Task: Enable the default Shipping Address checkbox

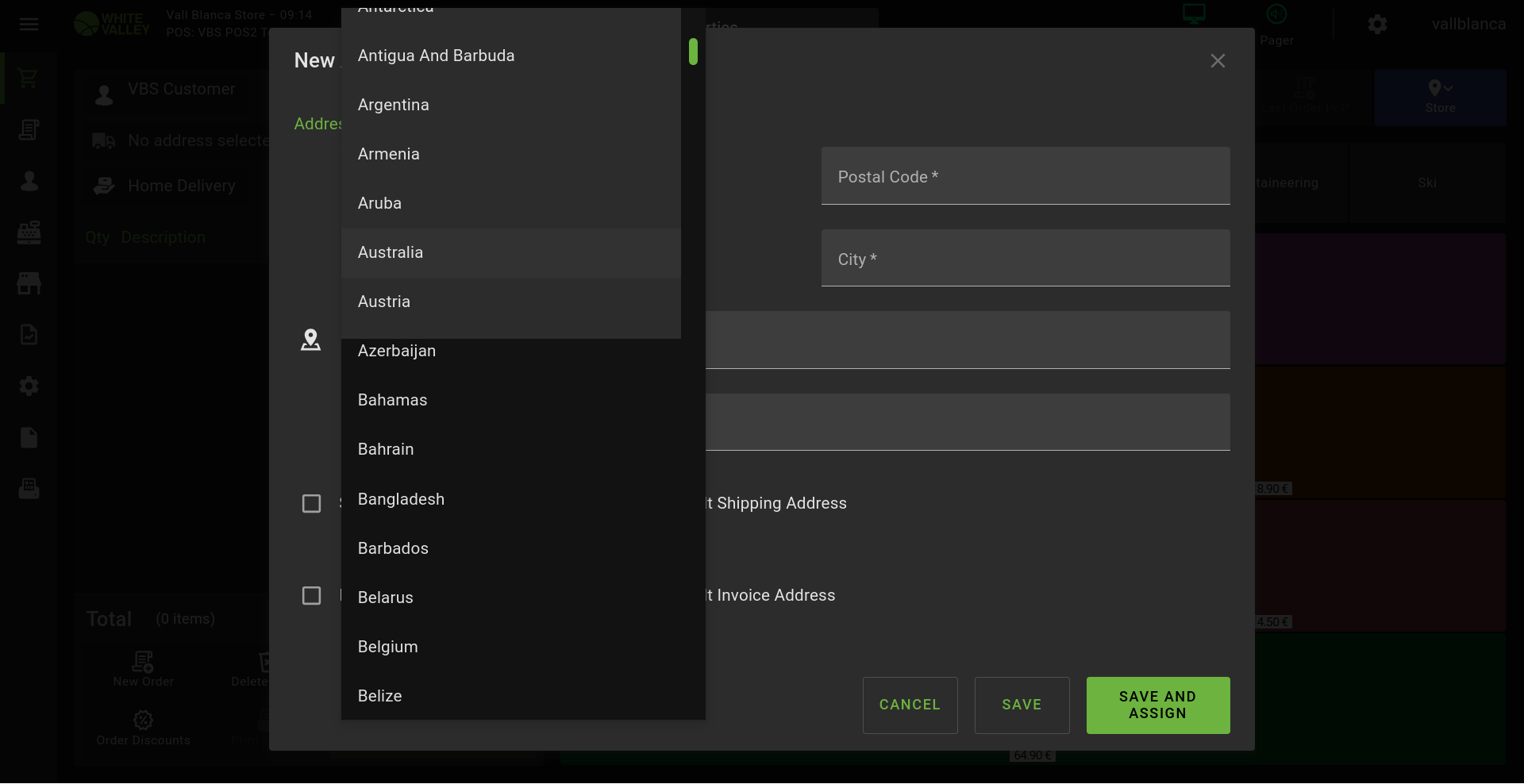Action: point(311,504)
